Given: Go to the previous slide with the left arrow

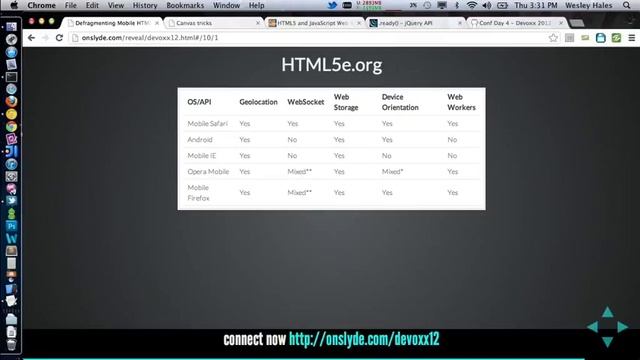Looking at the screenshot, I should click(592, 327).
